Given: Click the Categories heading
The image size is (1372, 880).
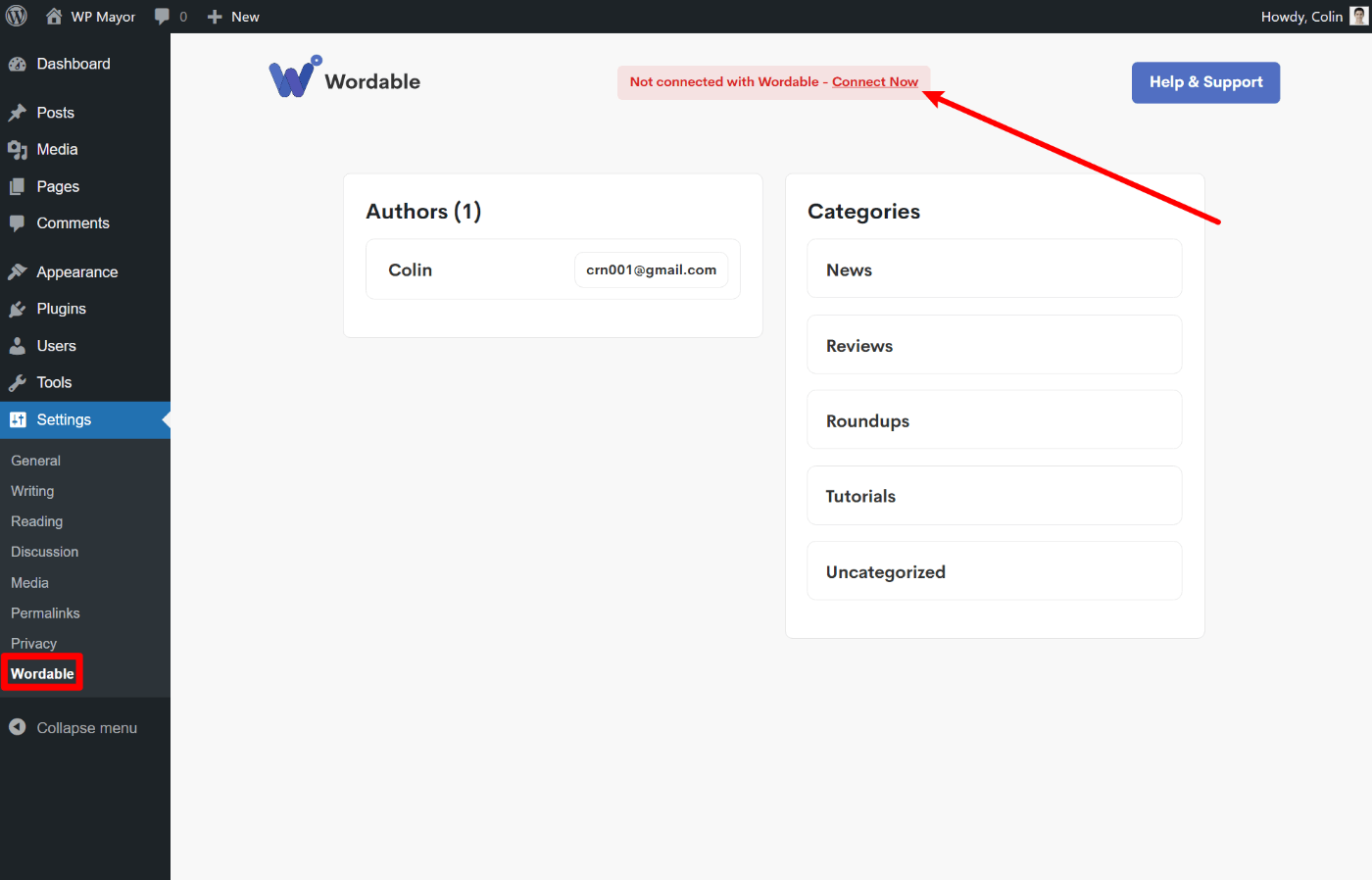Looking at the screenshot, I should pos(863,212).
